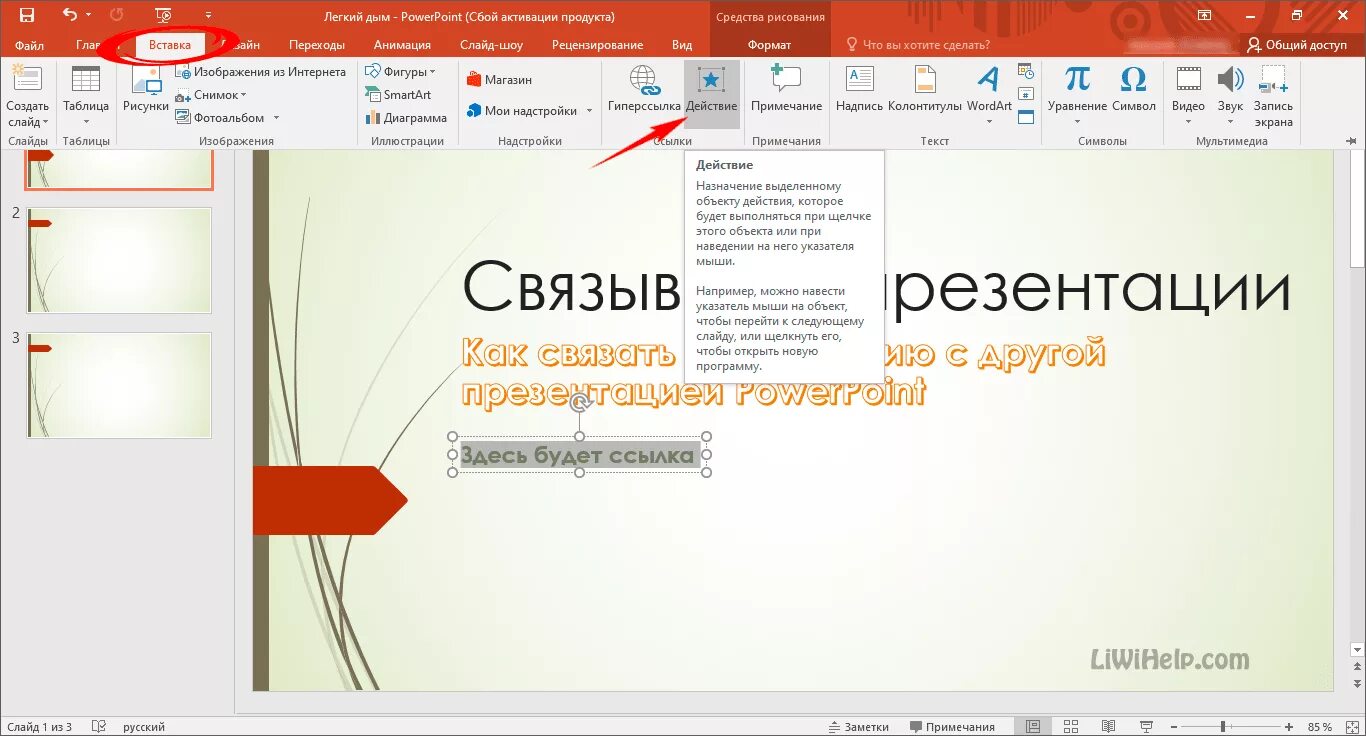Open the Магазин add-ins store
The image size is (1366, 736).
(x=500, y=80)
